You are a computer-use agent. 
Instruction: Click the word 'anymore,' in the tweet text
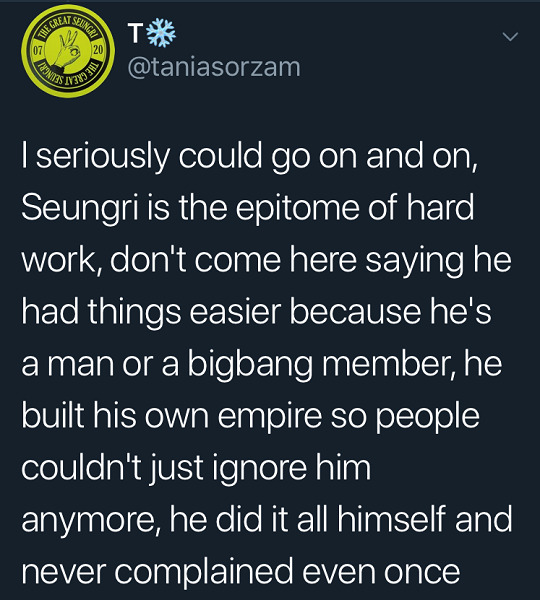pyautogui.click(x=92, y=519)
